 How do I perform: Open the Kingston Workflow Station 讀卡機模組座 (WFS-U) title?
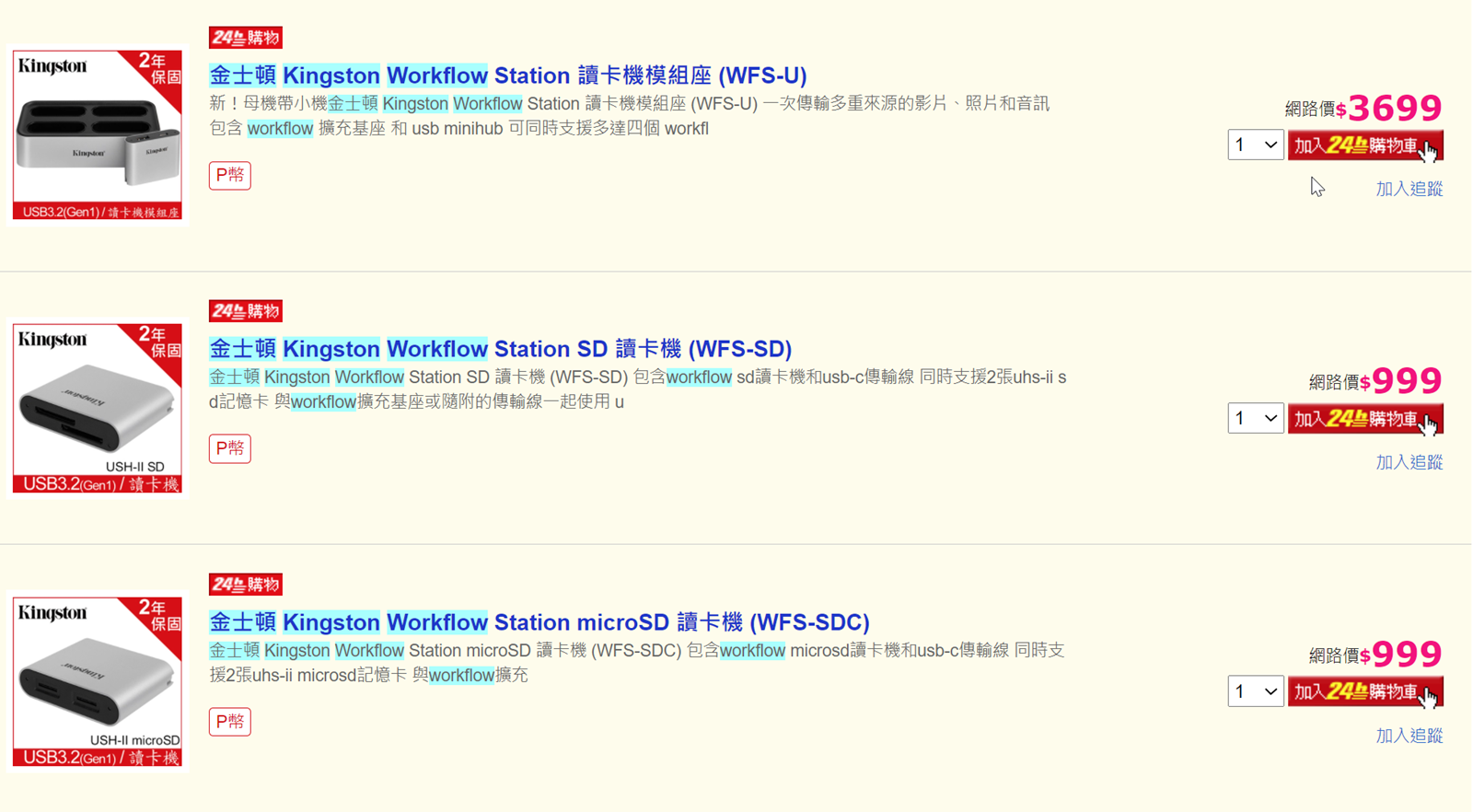tap(508, 75)
